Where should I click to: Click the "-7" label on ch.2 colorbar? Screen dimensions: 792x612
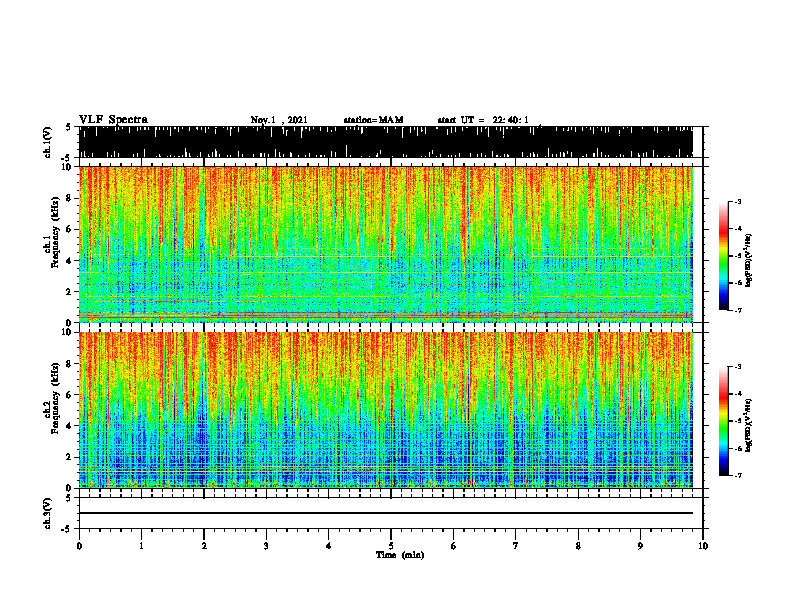(x=738, y=475)
